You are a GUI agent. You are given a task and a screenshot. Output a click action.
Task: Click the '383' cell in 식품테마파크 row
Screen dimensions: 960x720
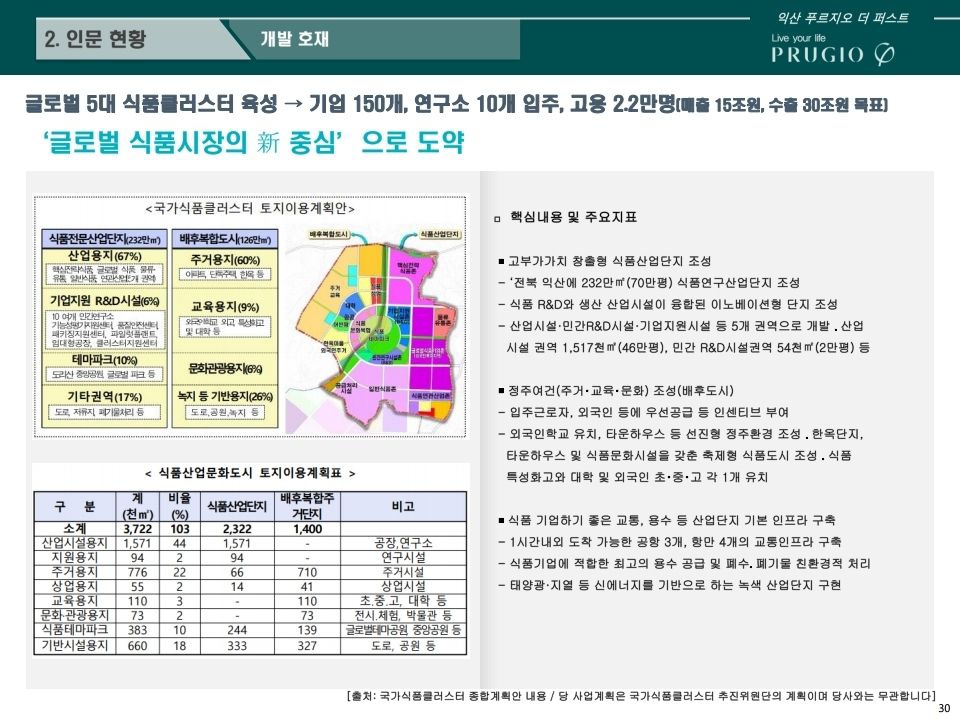point(138,630)
